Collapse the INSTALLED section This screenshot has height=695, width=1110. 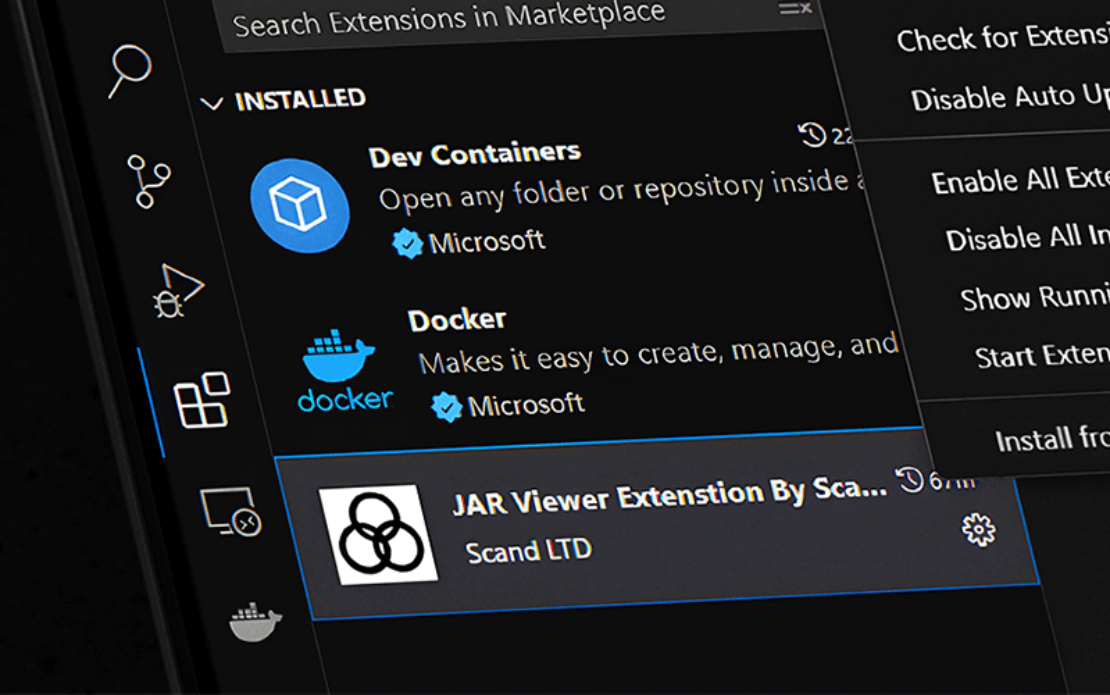pos(211,102)
